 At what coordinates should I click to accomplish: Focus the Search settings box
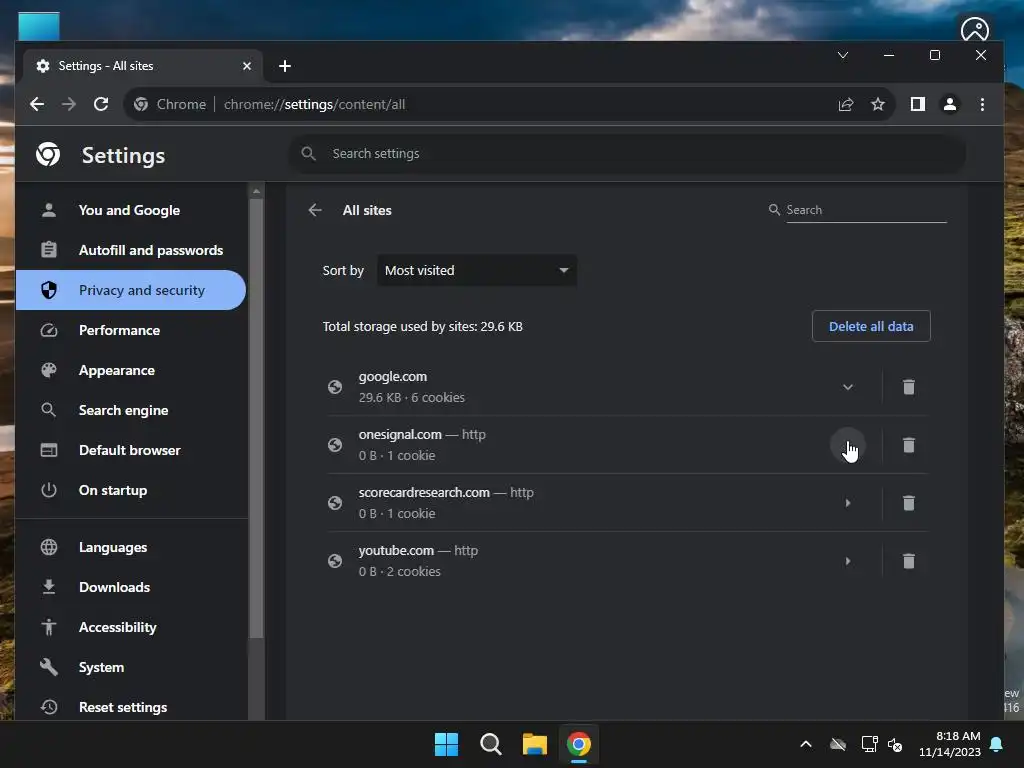627,154
